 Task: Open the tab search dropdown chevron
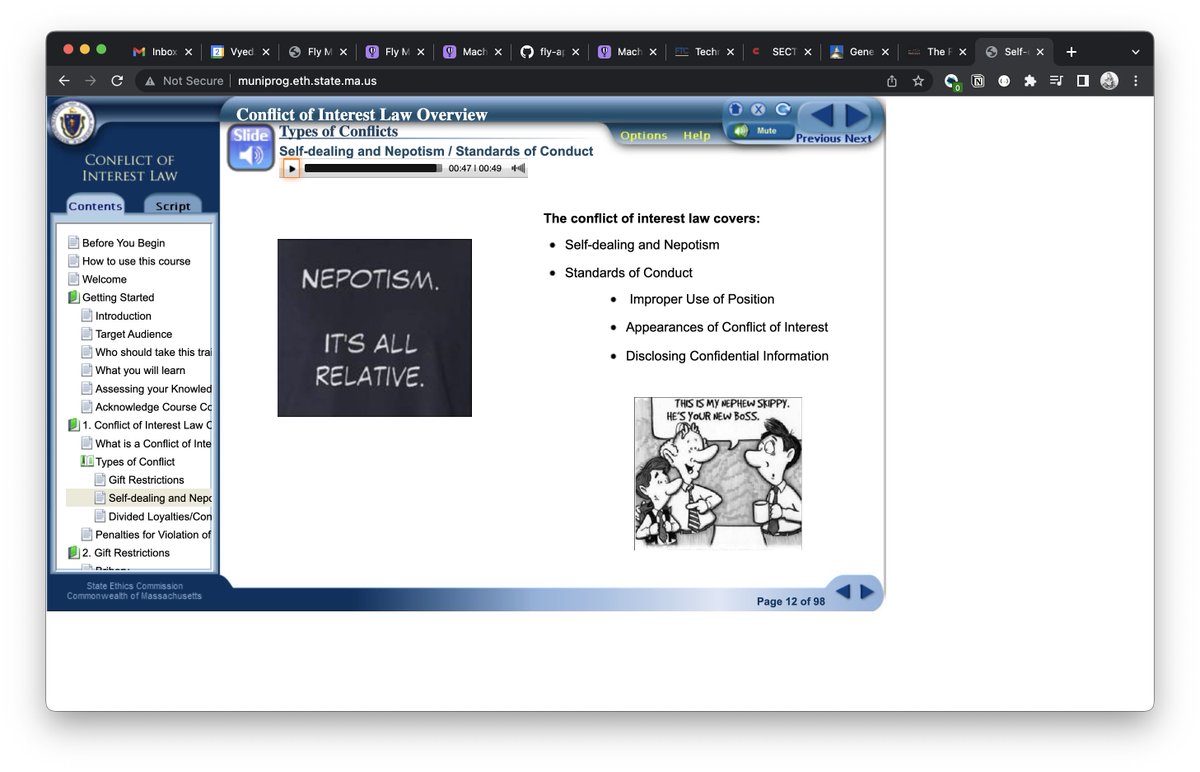(1135, 52)
